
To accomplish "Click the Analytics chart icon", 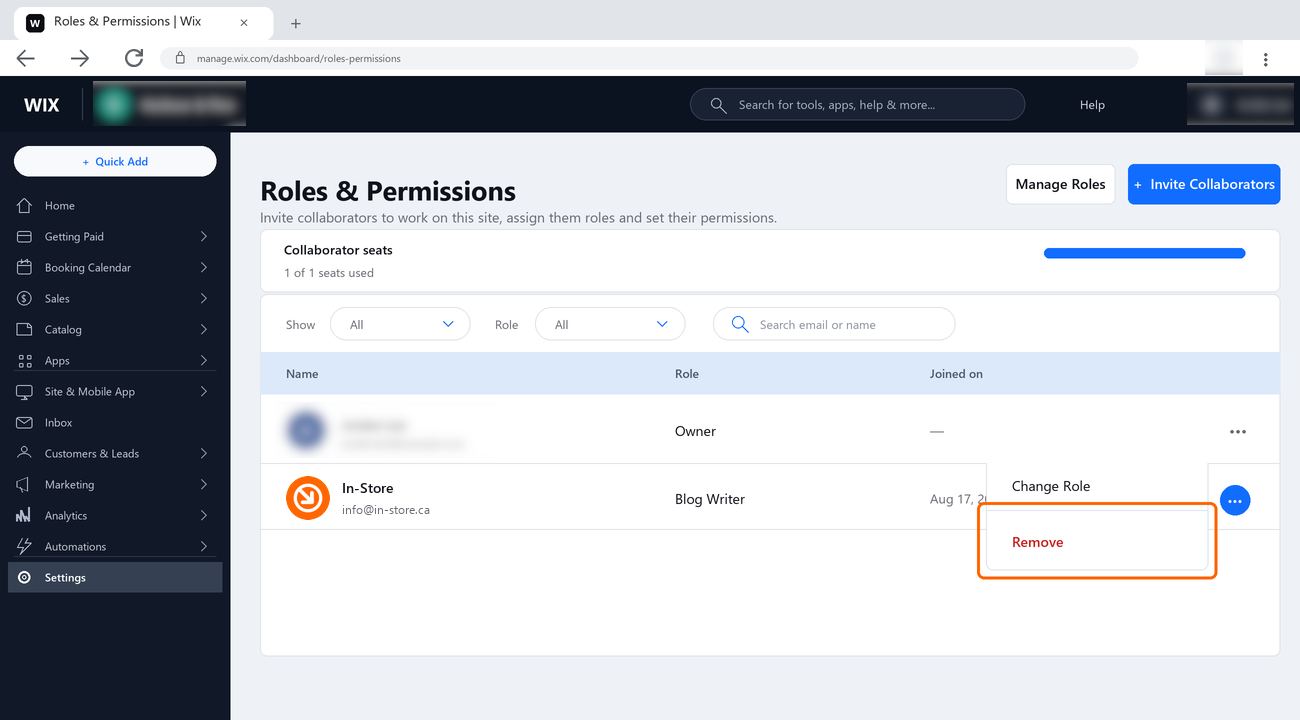I will [x=25, y=516].
